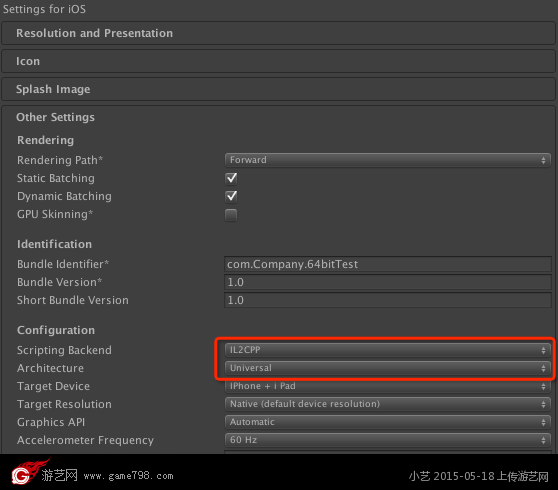Viewport: 558px width, 490px height.
Task: Expand the Splash Image section
Action: (278, 89)
